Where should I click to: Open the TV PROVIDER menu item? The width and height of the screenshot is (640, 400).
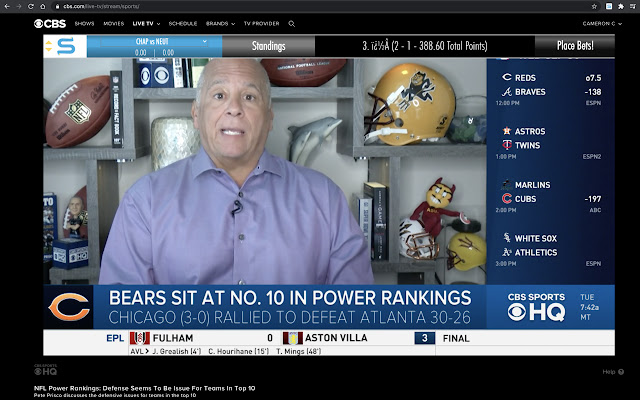click(x=262, y=24)
